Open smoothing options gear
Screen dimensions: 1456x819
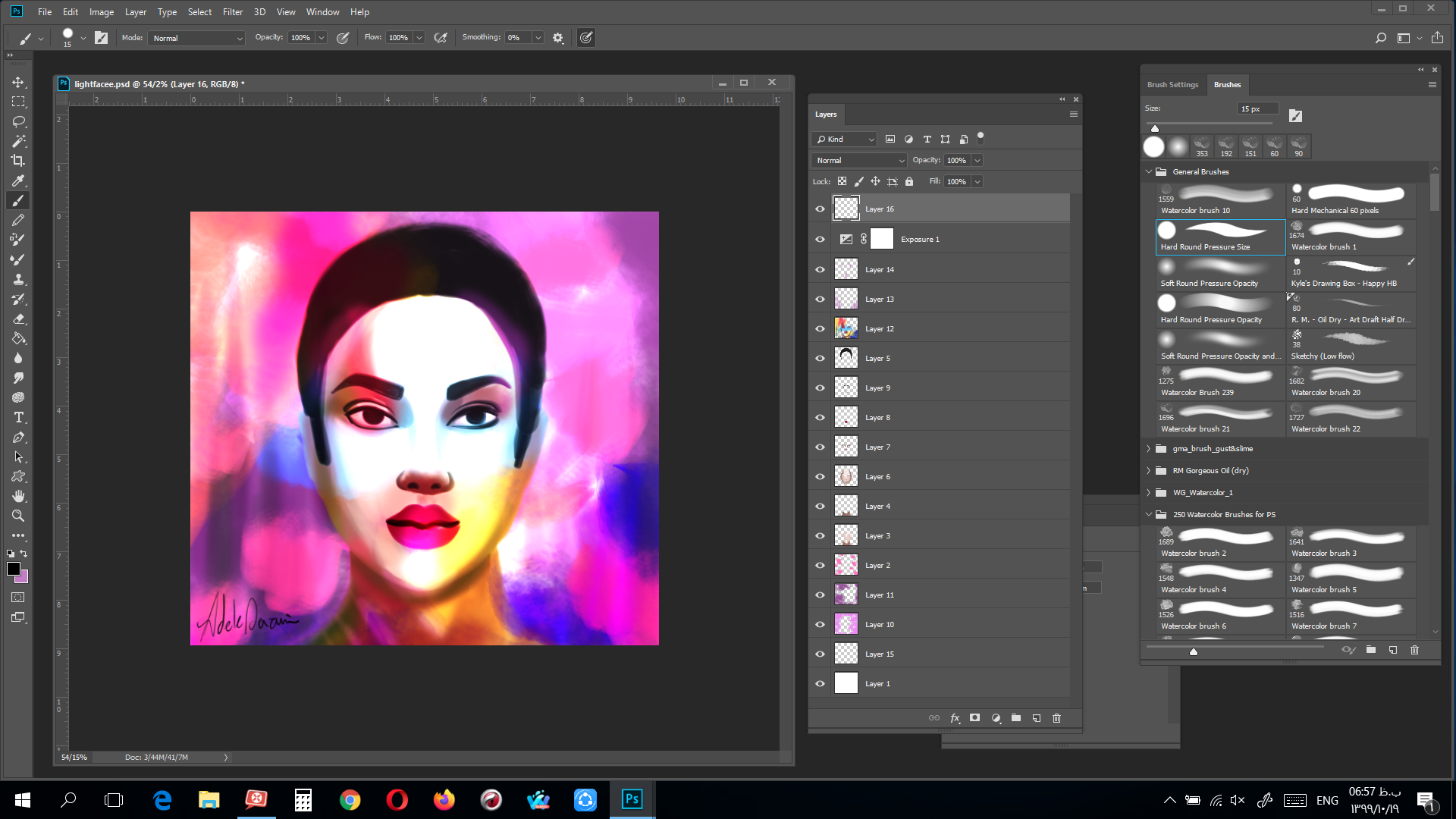pos(558,38)
